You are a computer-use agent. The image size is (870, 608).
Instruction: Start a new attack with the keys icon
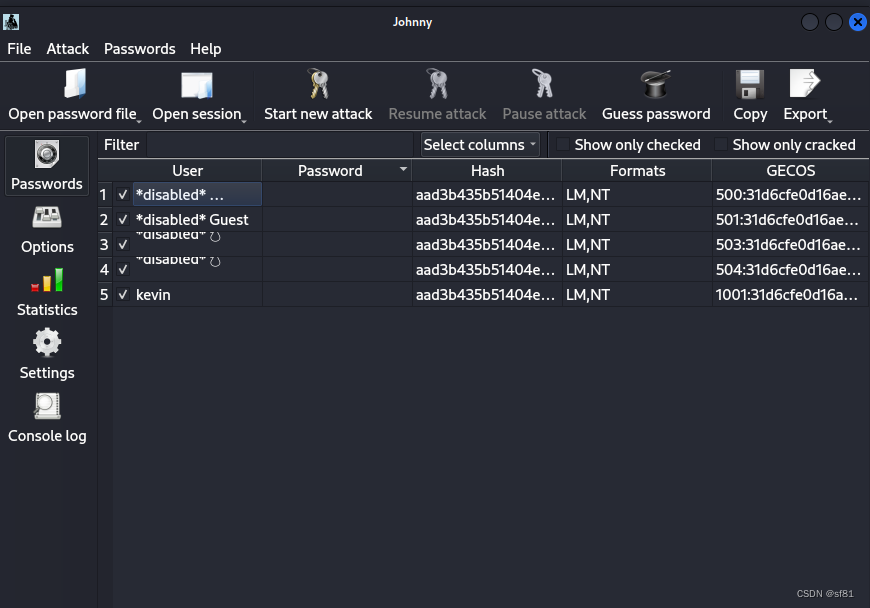[x=318, y=84]
